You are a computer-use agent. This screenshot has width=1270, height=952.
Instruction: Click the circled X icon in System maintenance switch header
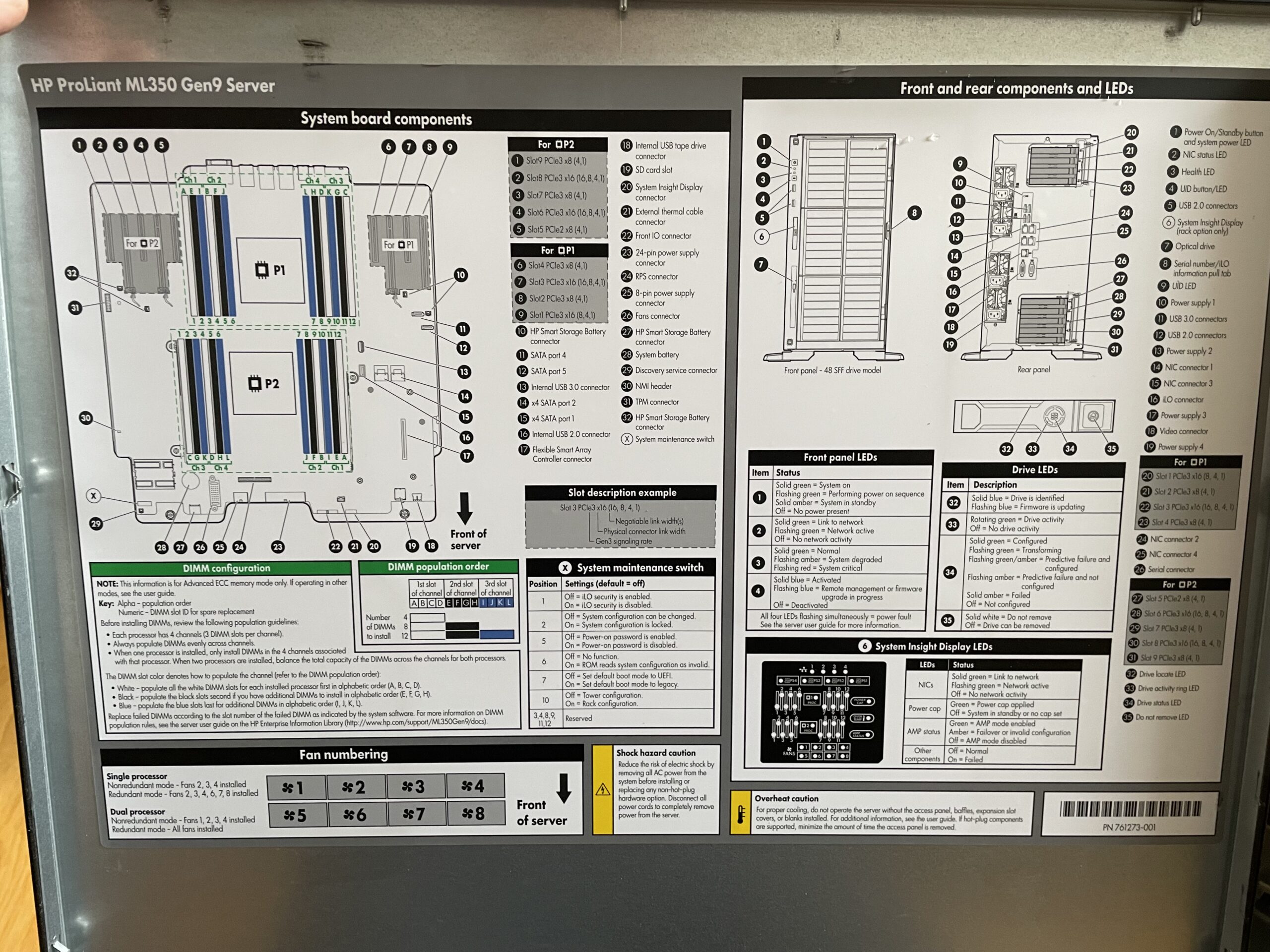[x=565, y=568]
